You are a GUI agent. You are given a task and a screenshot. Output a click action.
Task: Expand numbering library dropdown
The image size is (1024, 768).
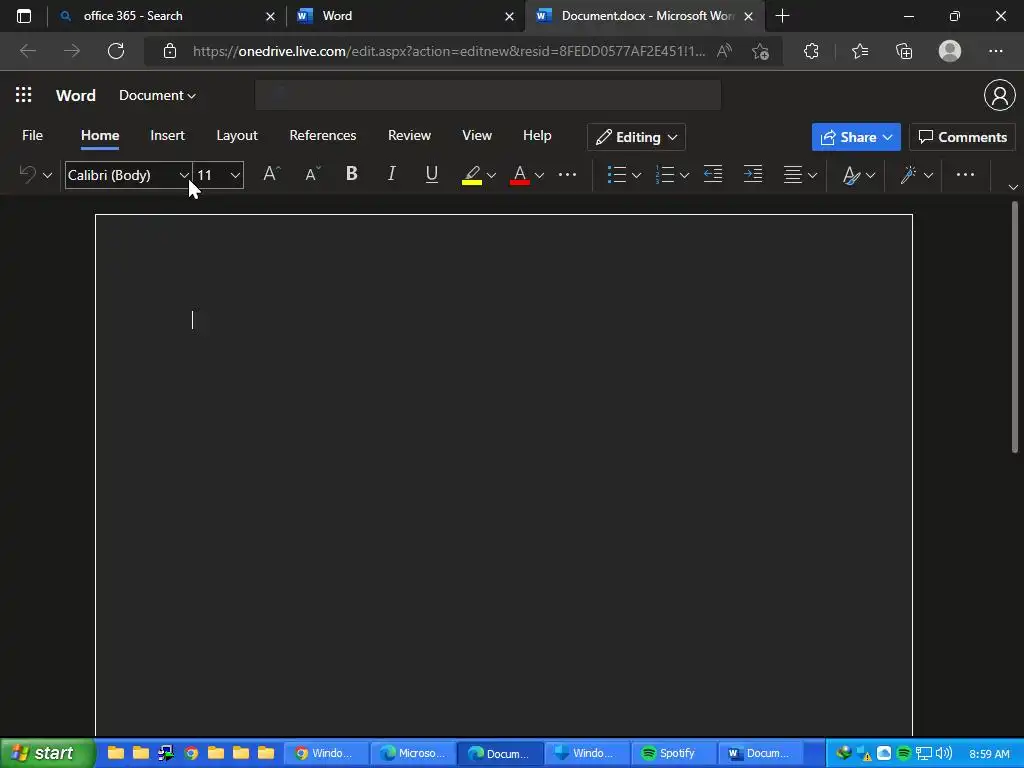[684, 175]
